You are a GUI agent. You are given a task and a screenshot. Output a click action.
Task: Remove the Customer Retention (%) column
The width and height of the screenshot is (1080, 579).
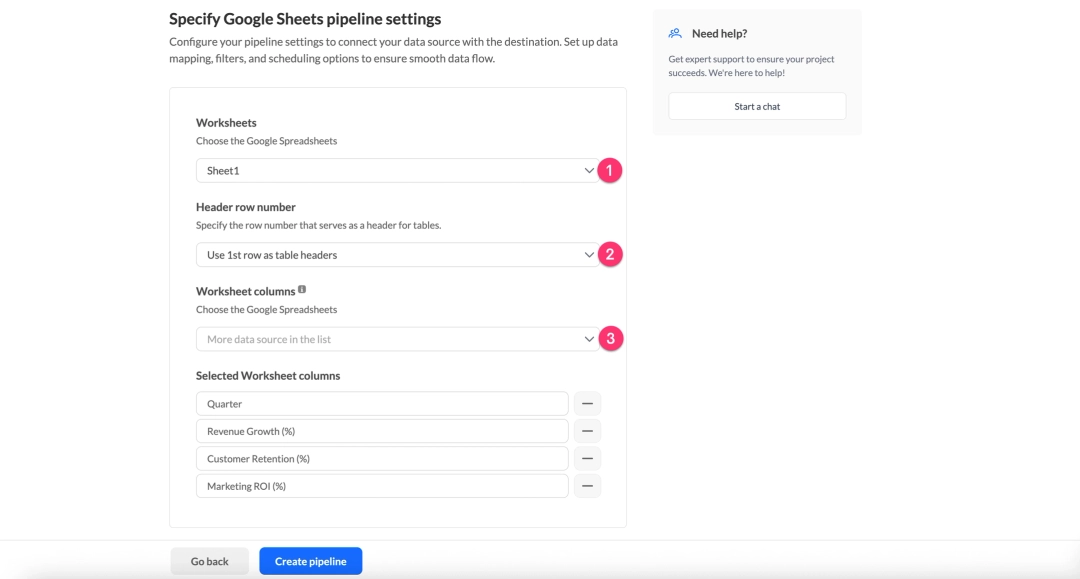point(587,458)
